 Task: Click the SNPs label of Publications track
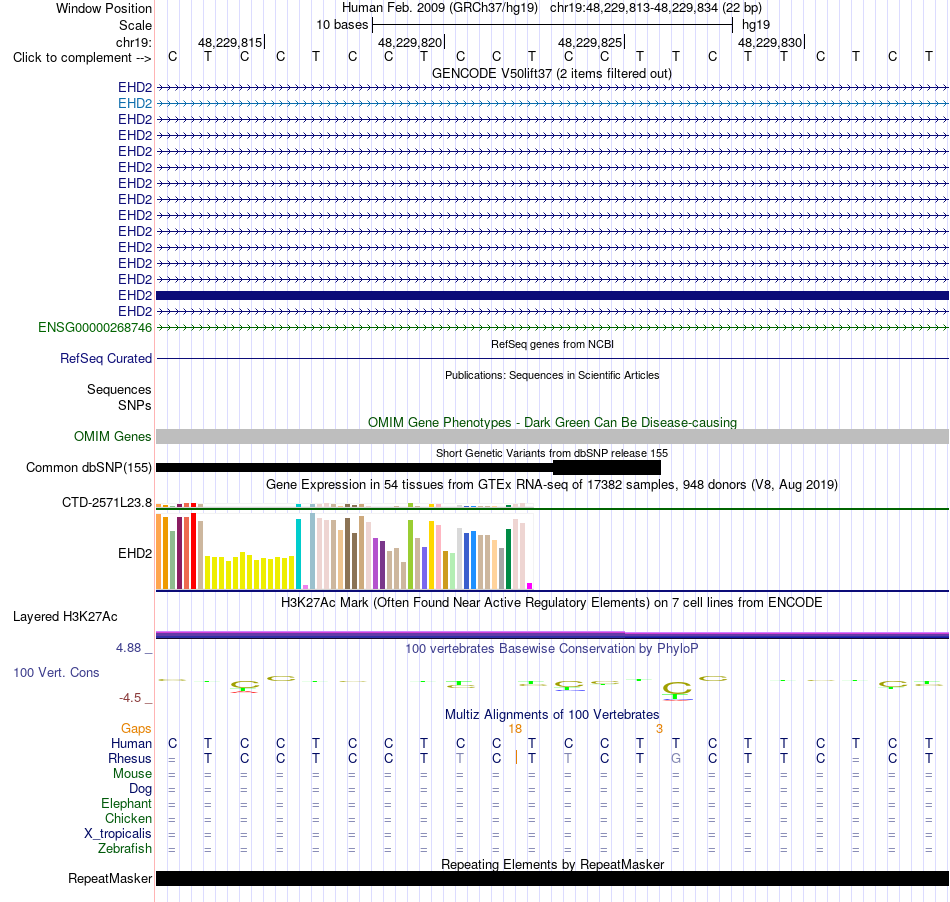135,405
